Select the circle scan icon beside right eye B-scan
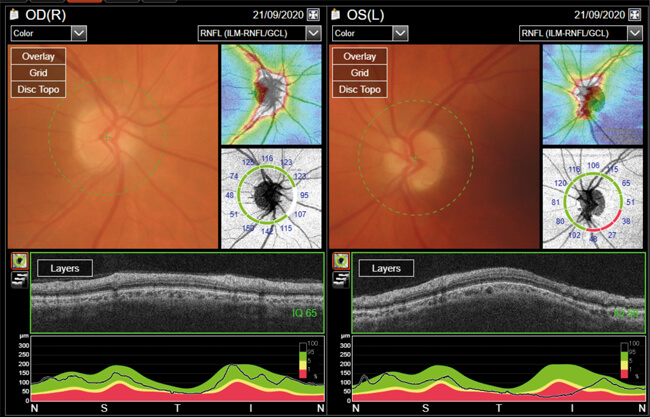This screenshot has width=650, height=418. [18, 260]
